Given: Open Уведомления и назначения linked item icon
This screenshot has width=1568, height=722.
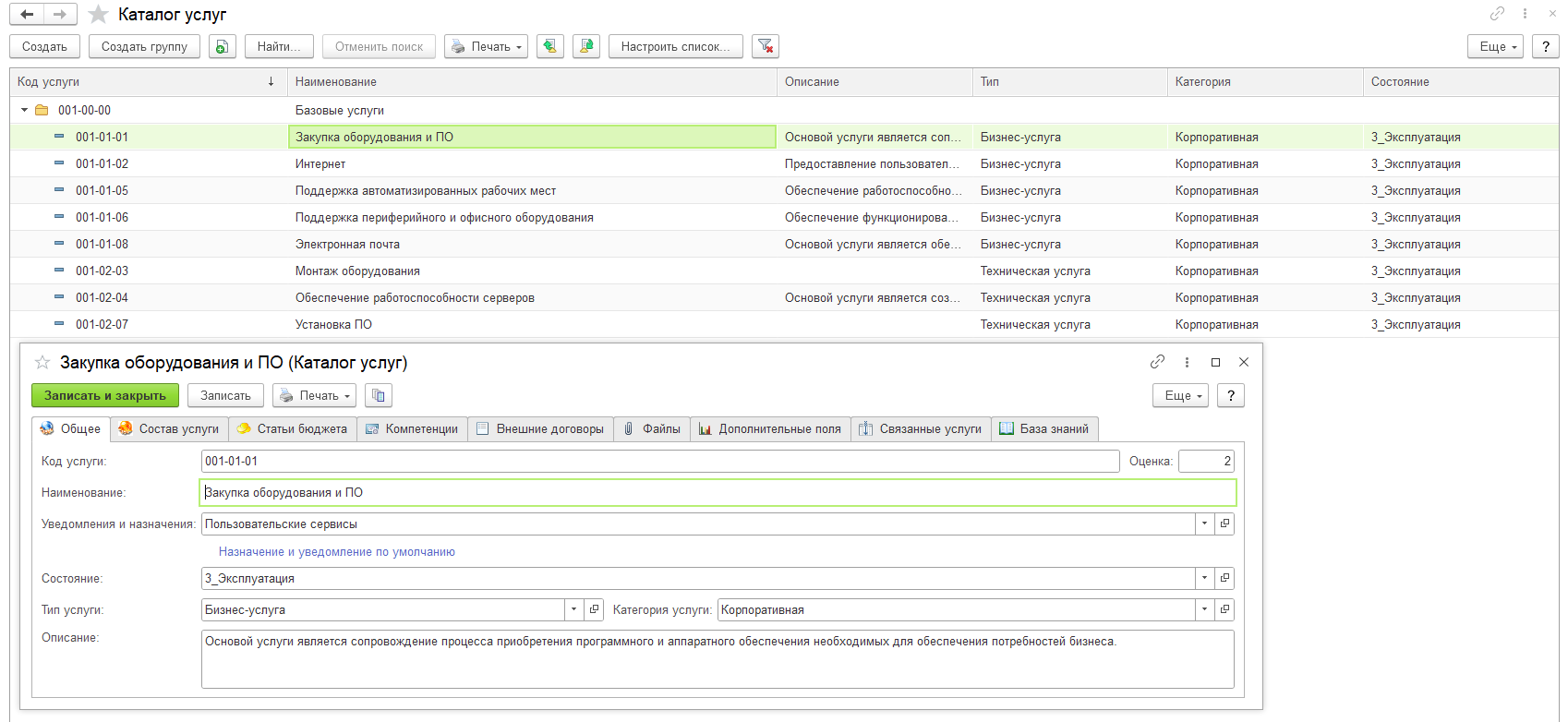Looking at the screenshot, I should coord(1224,523).
